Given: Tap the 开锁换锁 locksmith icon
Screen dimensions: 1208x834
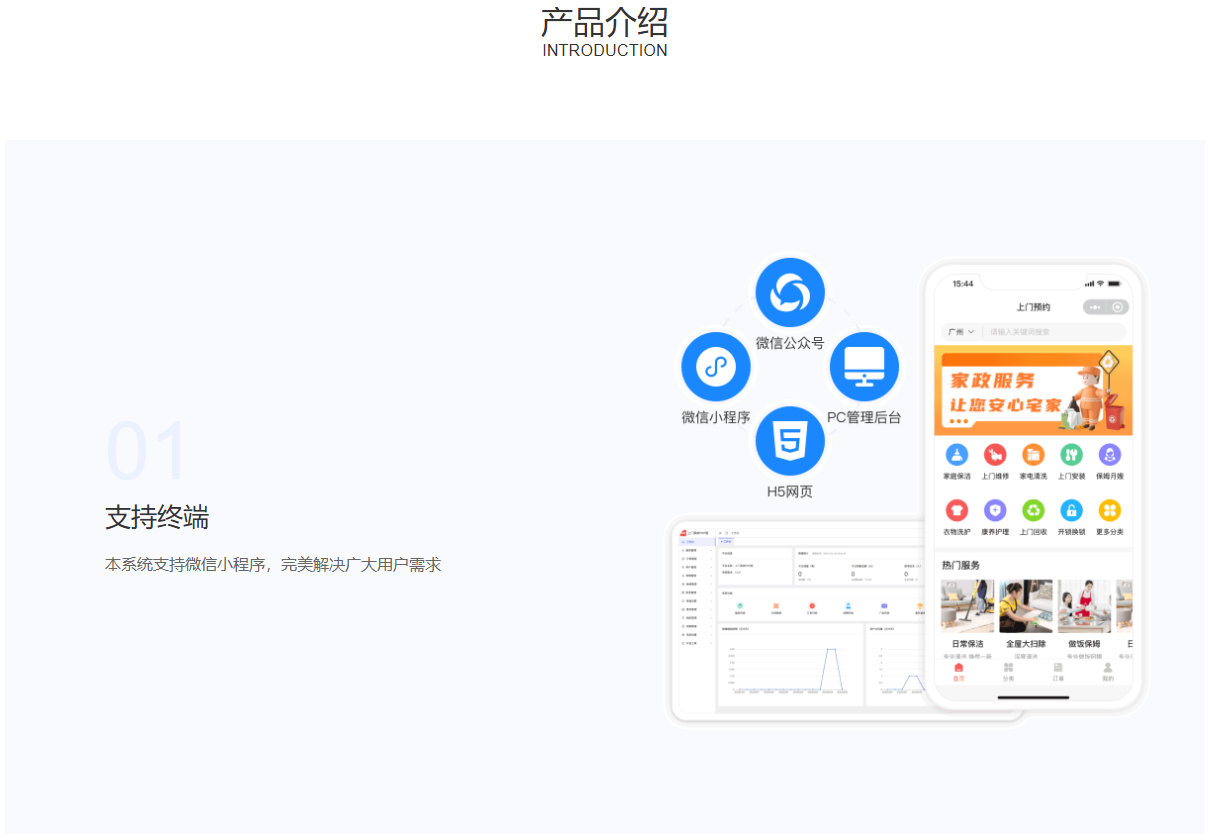Looking at the screenshot, I should click(x=1071, y=511).
